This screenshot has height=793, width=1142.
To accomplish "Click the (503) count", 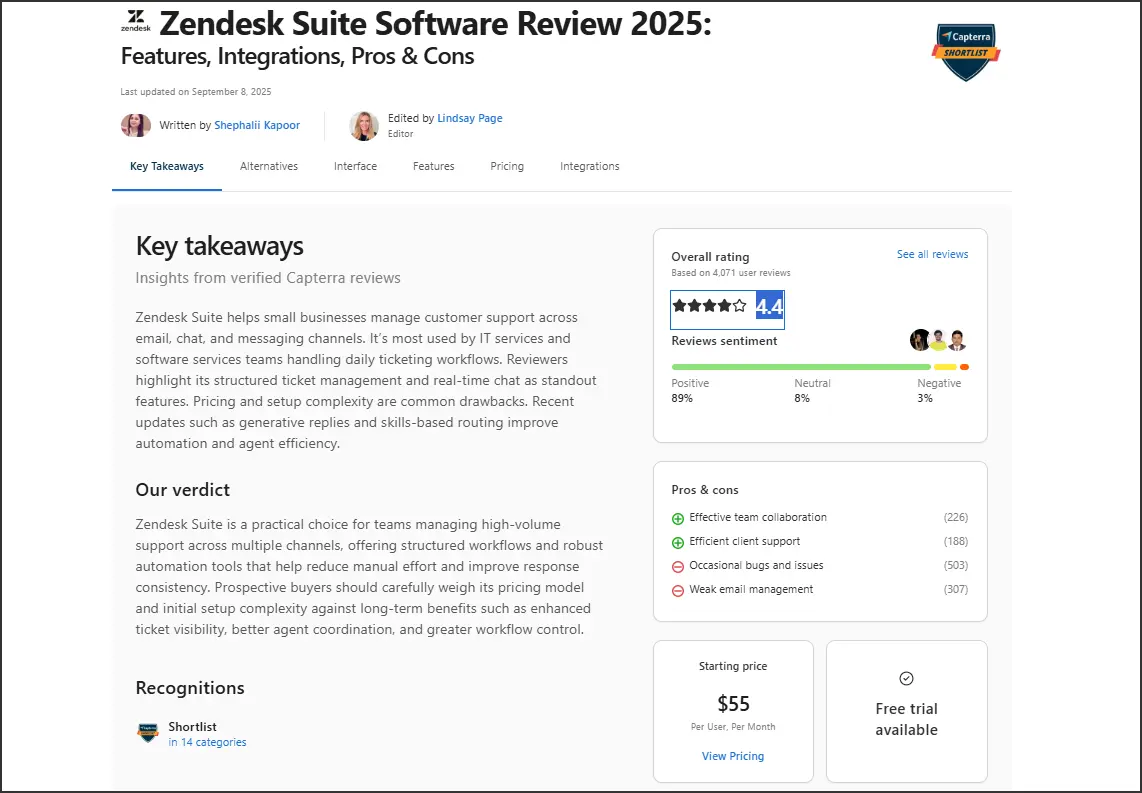I will tap(956, 565).
